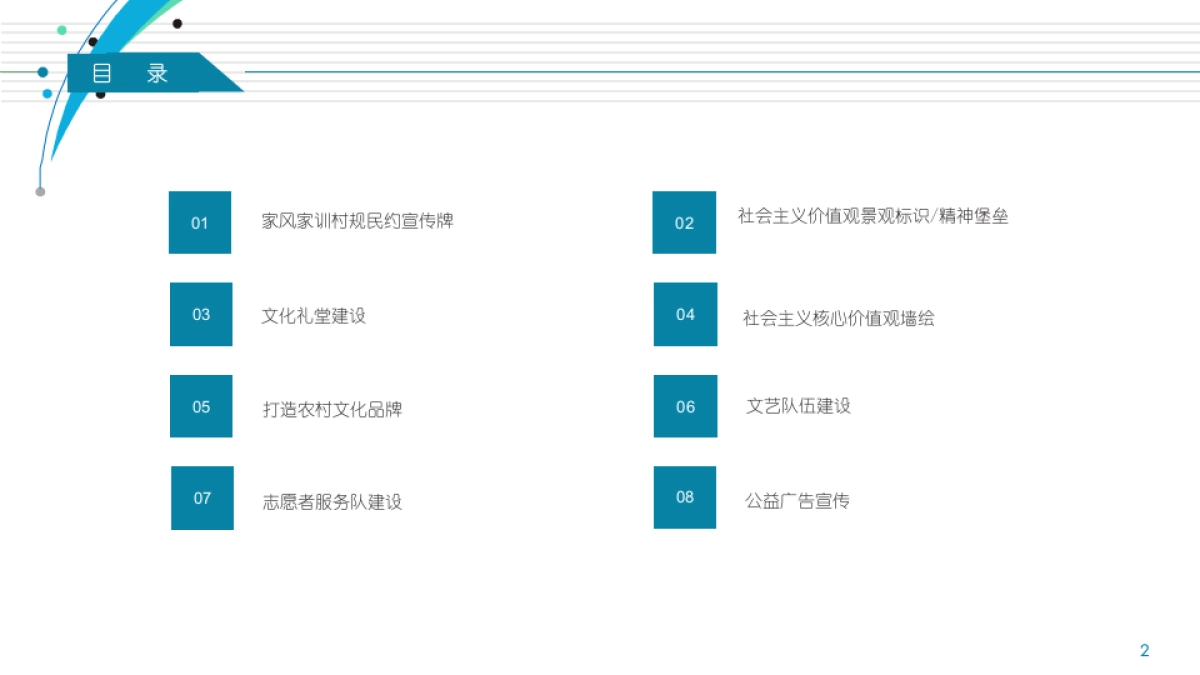Click the 03 numbered square icon
1200x675 pixels.
tap(200, 314)
